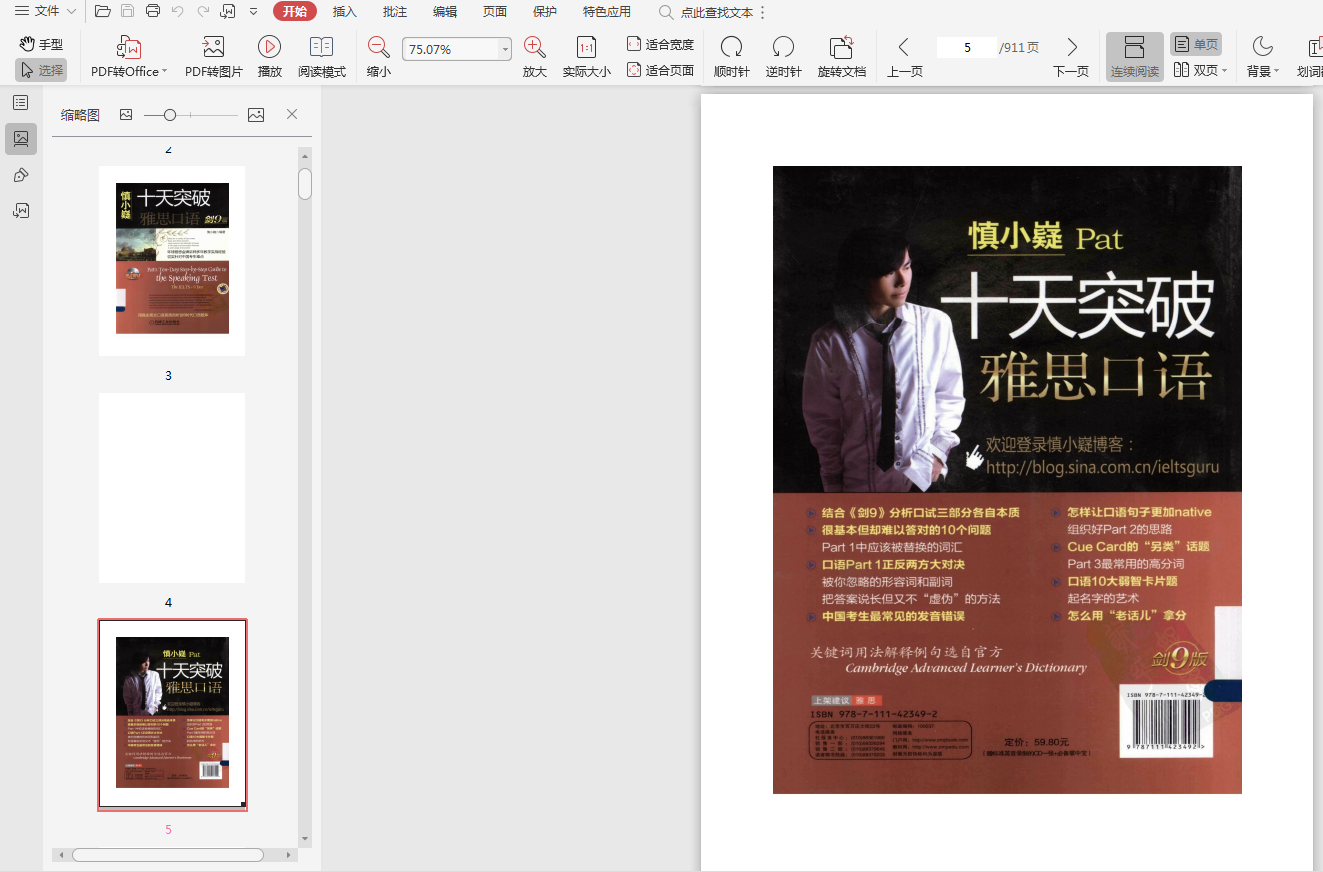Image resolution: width=1323 pixels, height=872 pixels.
Task: Open the 保护 menu tab
Action: pyautogui.click(x=545, y=12)
